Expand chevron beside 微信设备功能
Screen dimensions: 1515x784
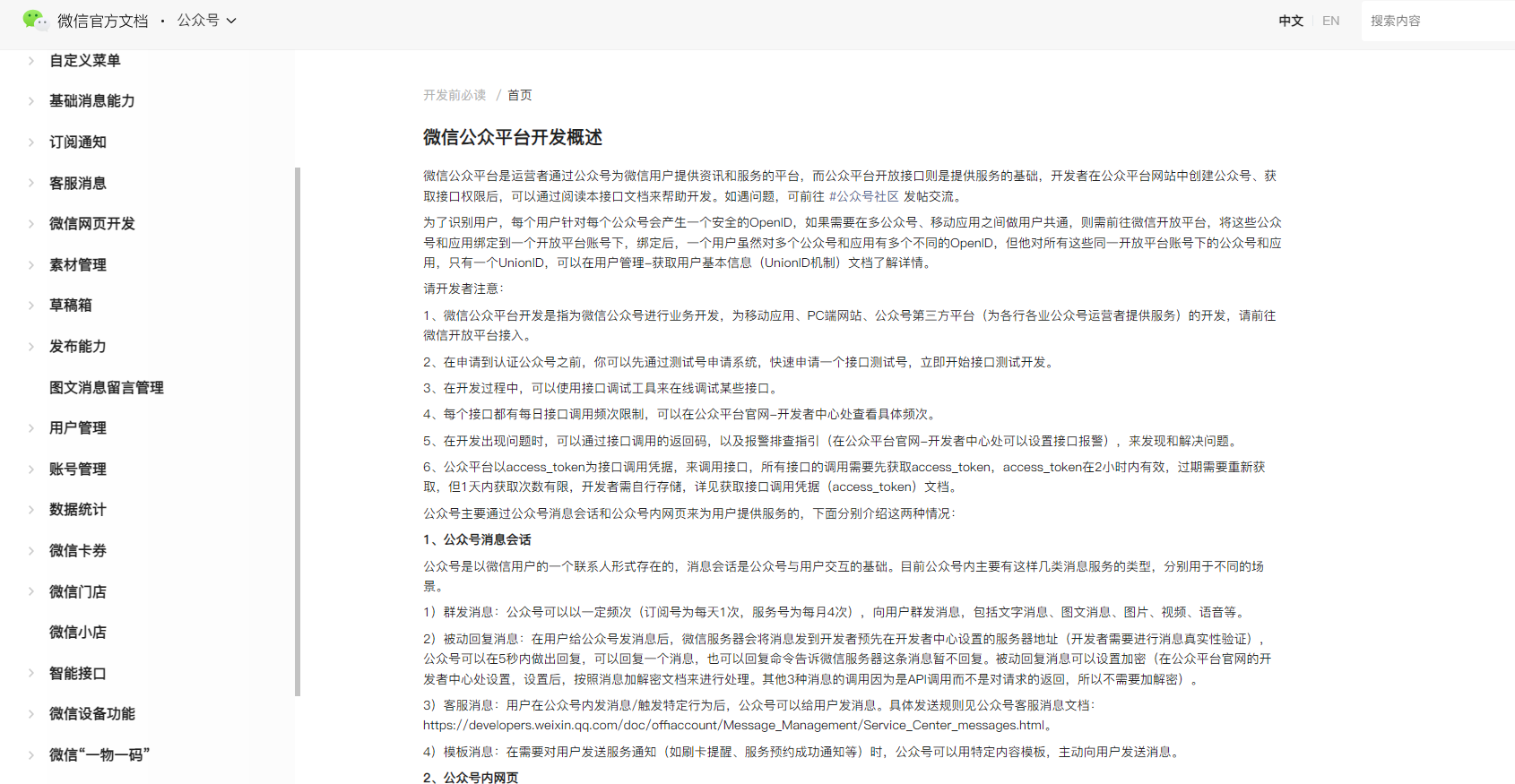31,714
